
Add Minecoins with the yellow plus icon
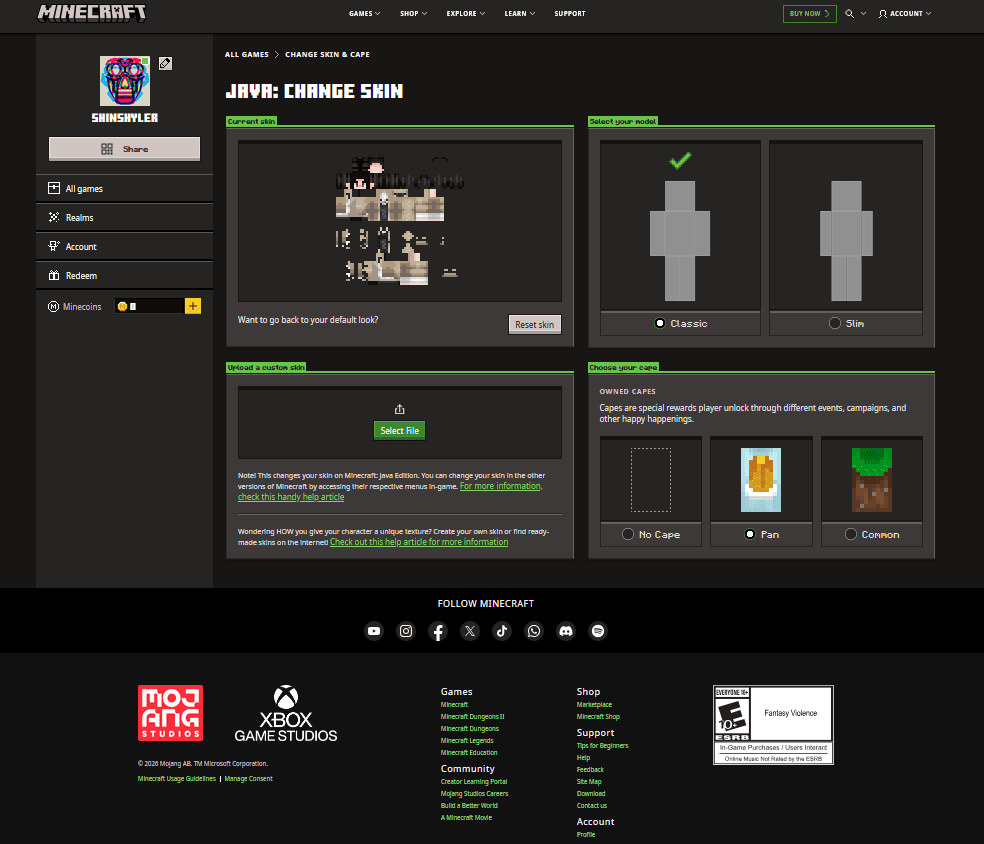(x=193, y=306)
